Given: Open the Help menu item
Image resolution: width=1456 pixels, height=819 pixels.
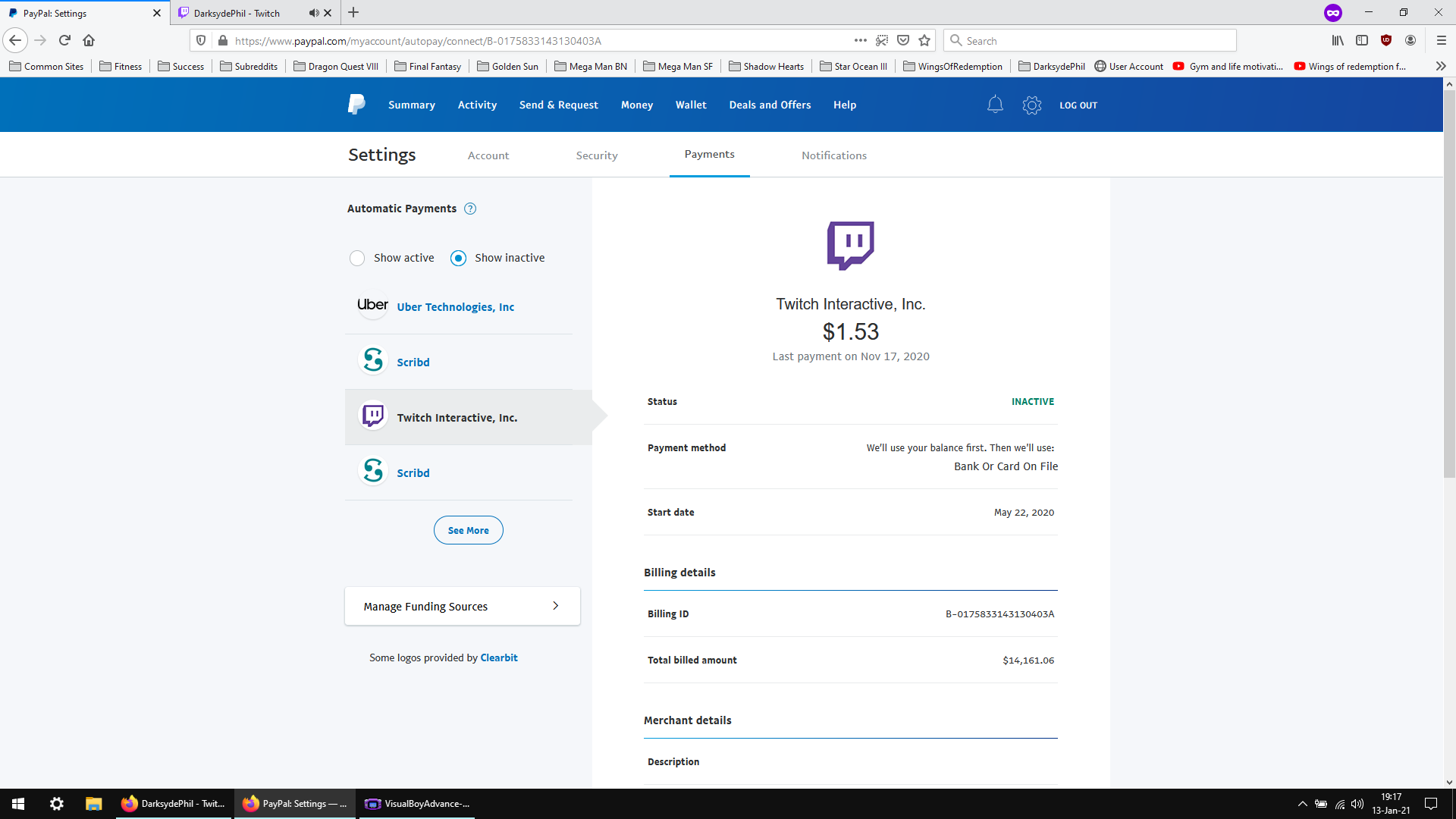Looking at the screenshot, I should tap(845, 105).
